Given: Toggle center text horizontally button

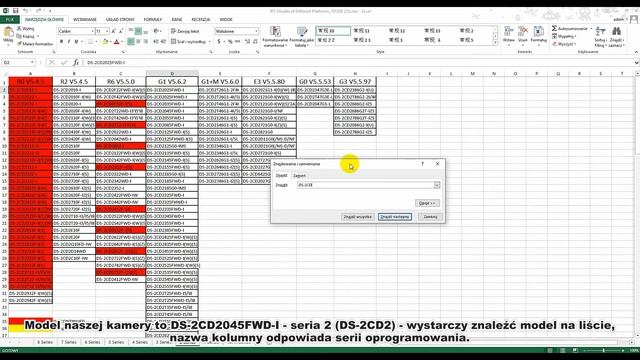Looking at the screenshot, I should [138, 42].
